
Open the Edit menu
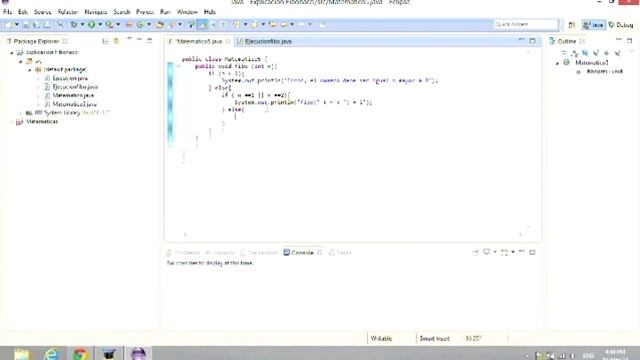[x=23, y=12]
